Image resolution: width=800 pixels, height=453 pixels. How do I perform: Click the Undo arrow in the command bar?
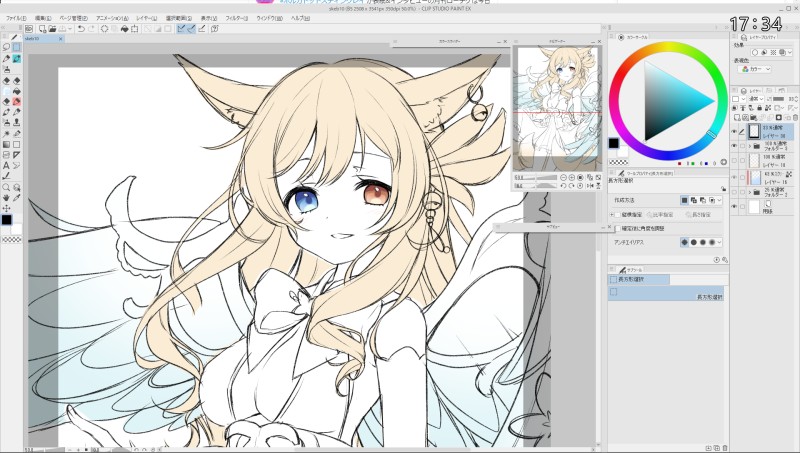[x=81, y=29]
